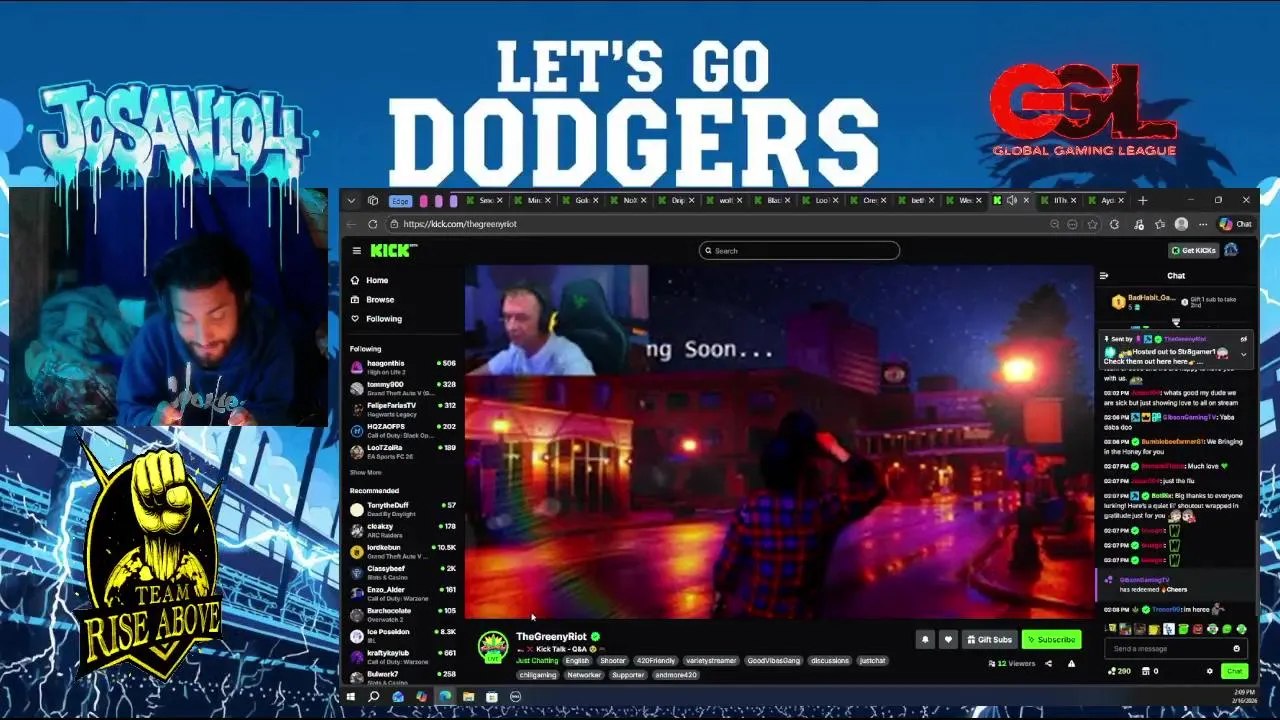The height and width of the screenshot is (720, 1280).
Task: Expand Show More under Following
Action: pyautogui.click(x=365, y=472)
